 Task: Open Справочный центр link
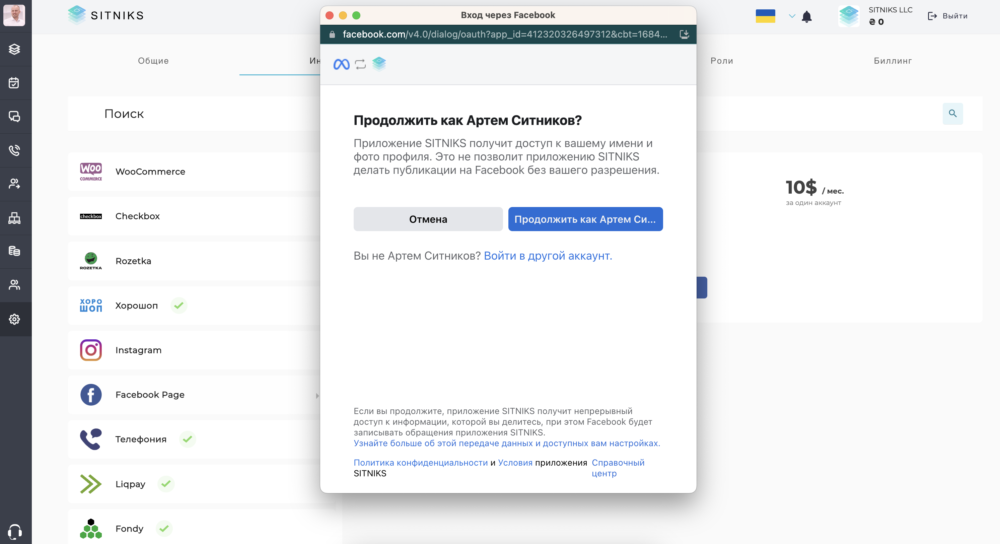617,467
